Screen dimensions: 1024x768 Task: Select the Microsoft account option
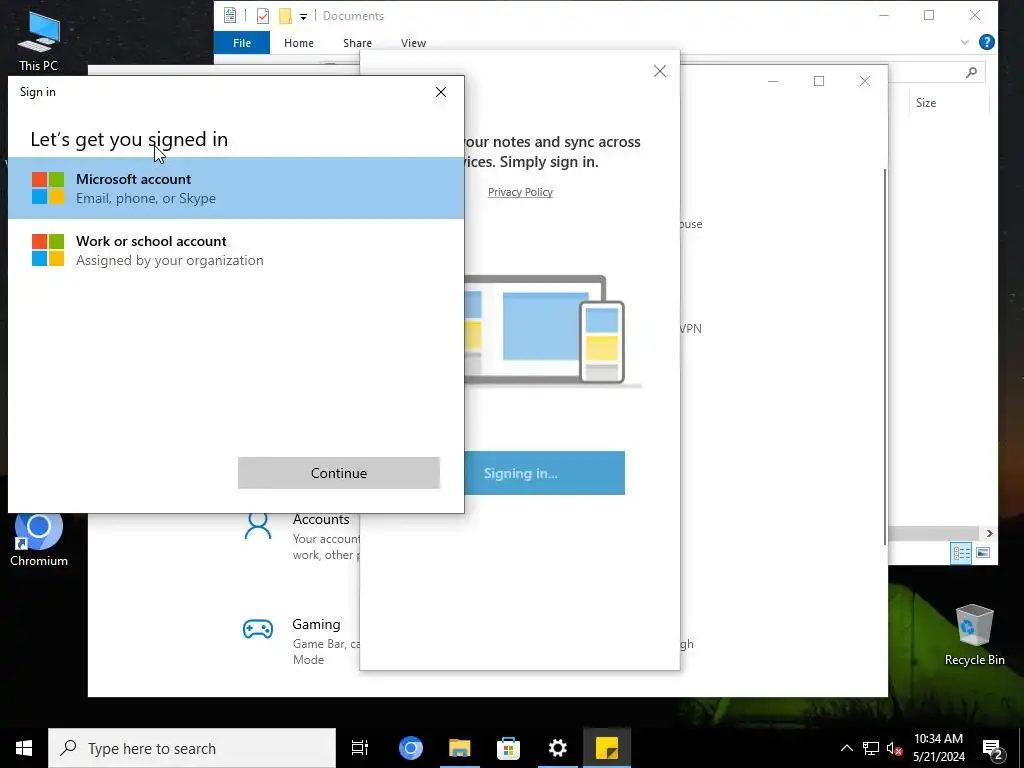tap(236, 188)
